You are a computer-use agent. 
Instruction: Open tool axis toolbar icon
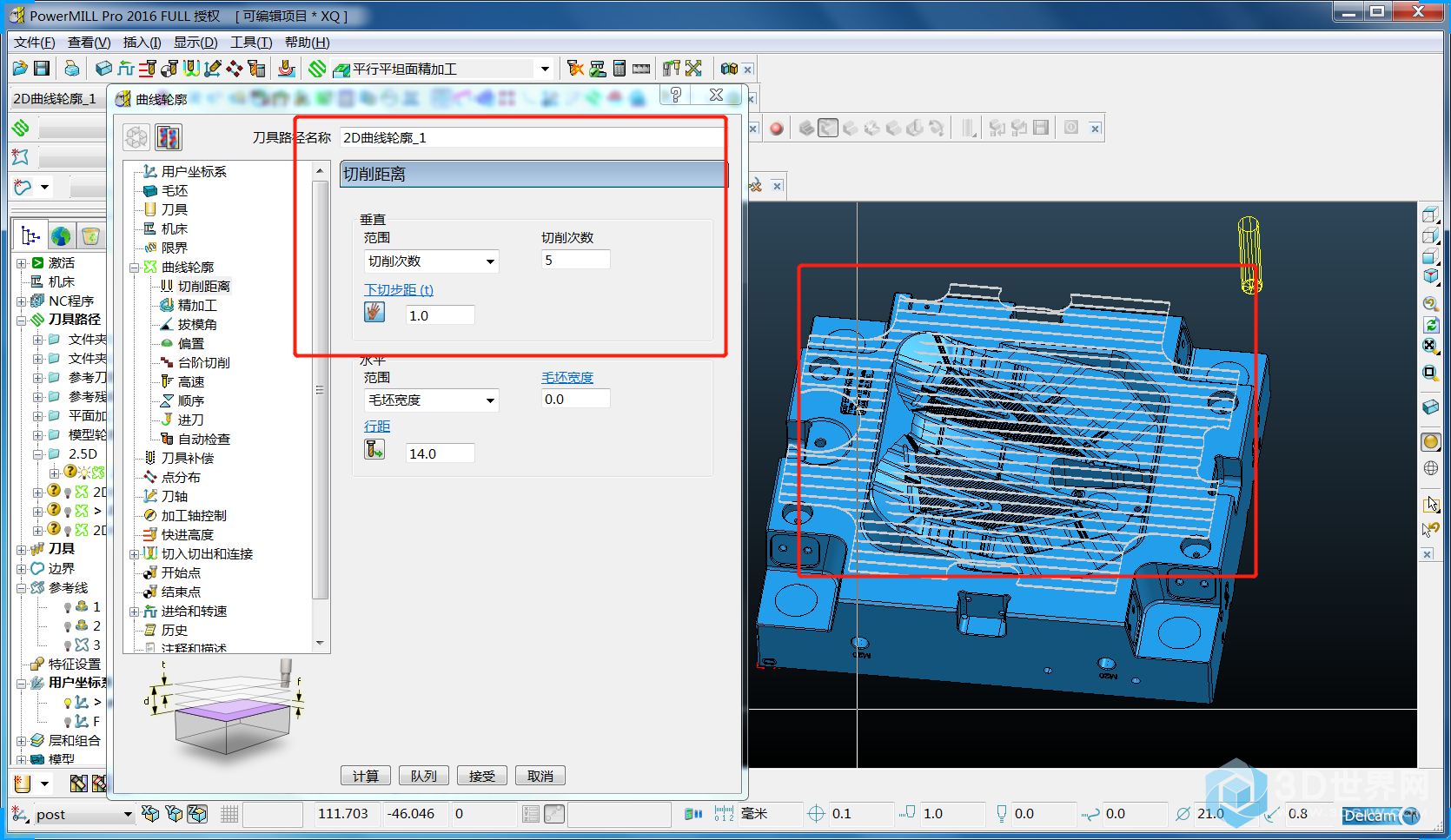pos(213,69)
